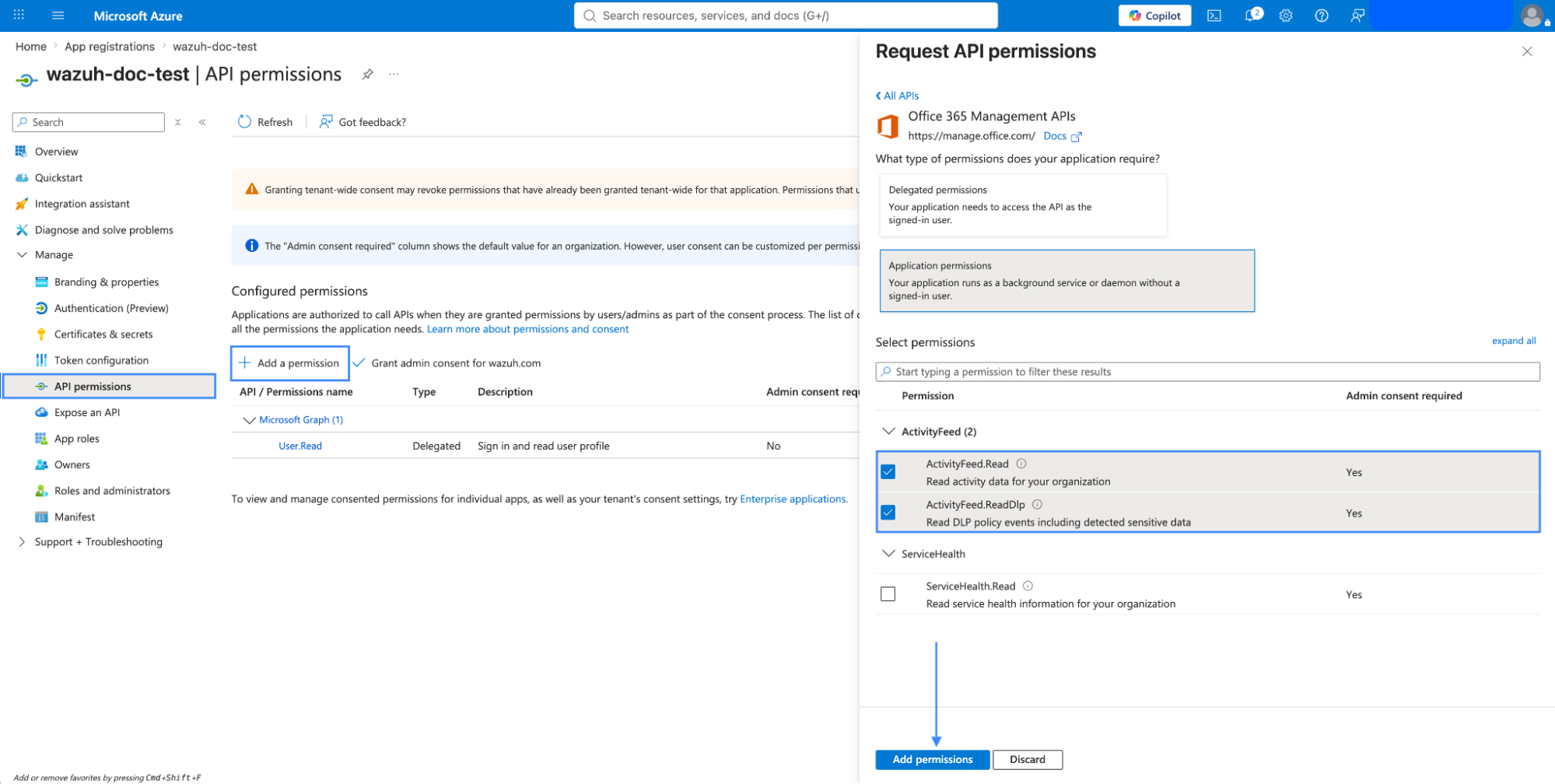This screenshot has height=784, width=1555.
Task: Collapse the Microsoft Graph (1) group
Action: (x=249, y=420)
